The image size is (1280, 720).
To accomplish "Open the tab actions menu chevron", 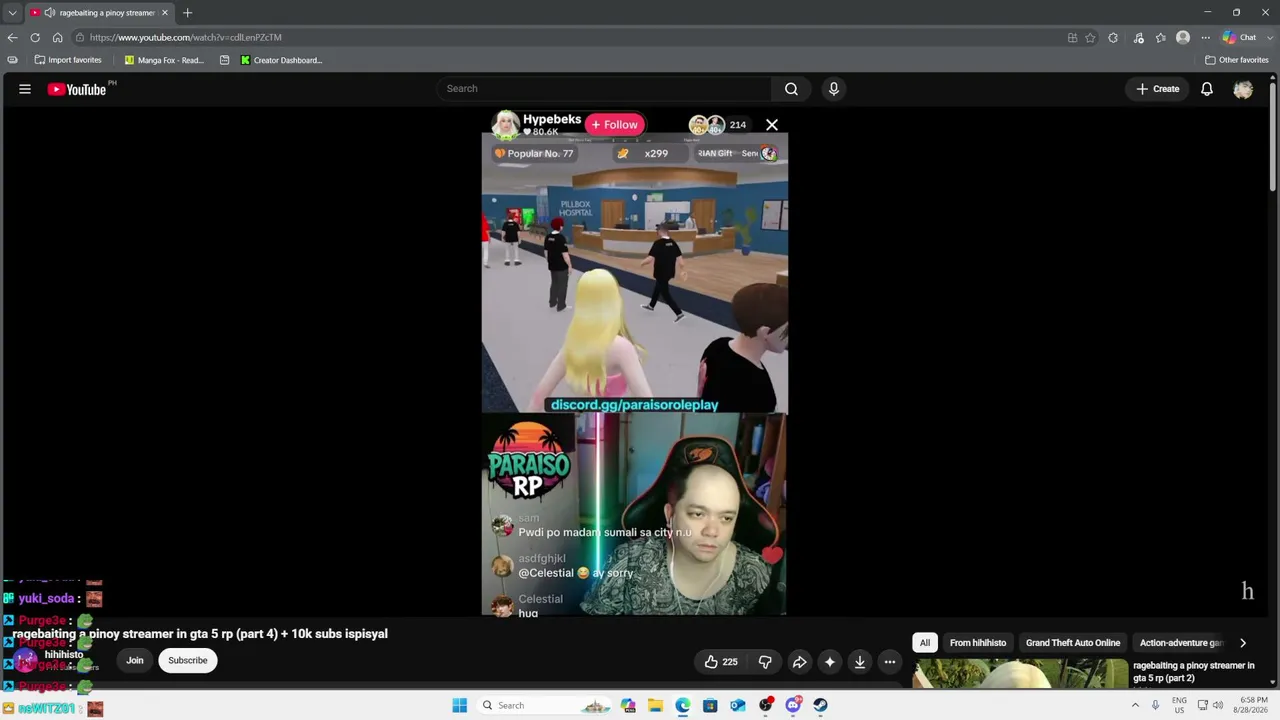I will pyautogui.click(x=12, y=13).
